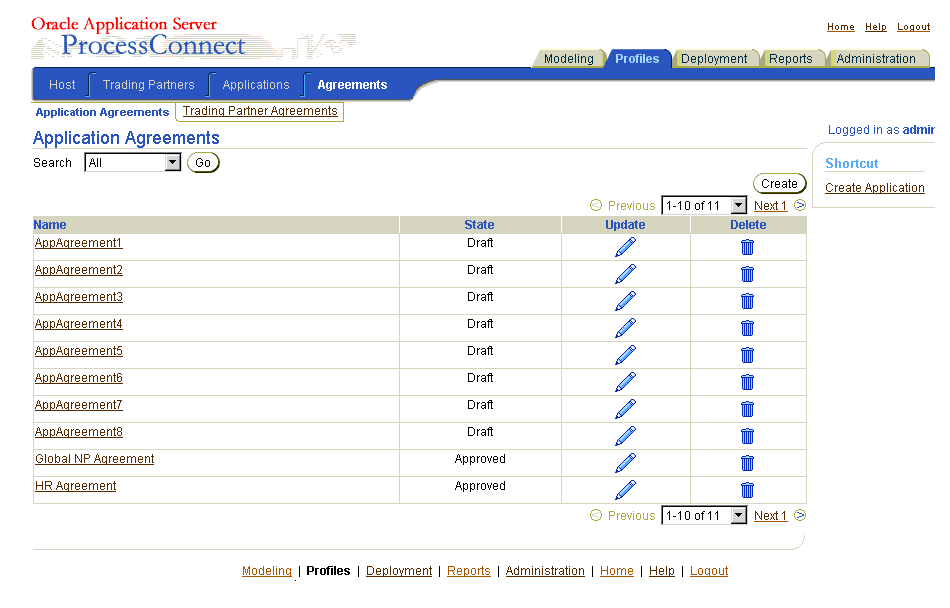Expand the bottom 1-10 of 11 page dropdown
950x608 pixels.
(704, 515)
